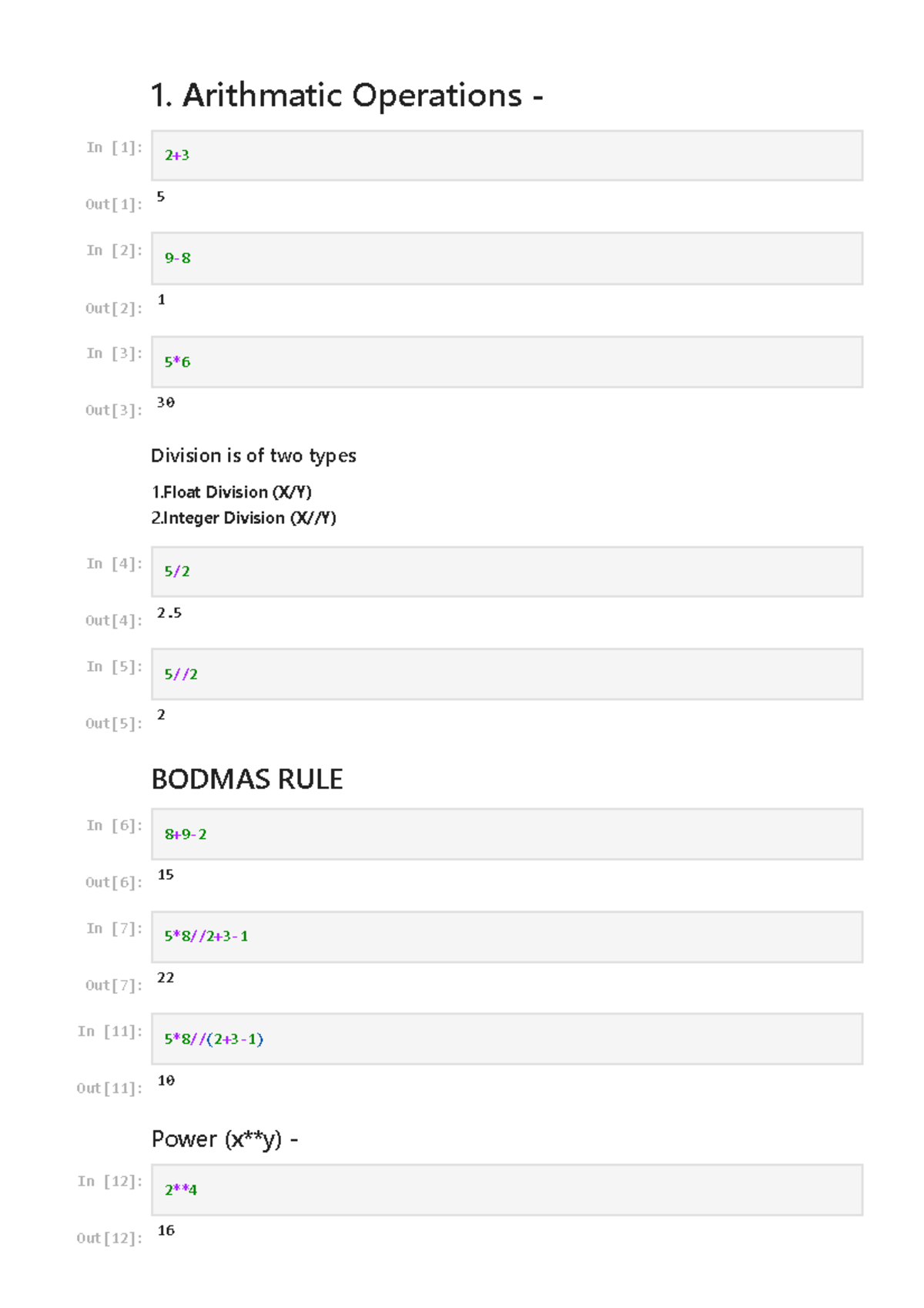Click the 5/2 float division cell
Viewport: 924px width, 1308px height.
pos(506,572)
